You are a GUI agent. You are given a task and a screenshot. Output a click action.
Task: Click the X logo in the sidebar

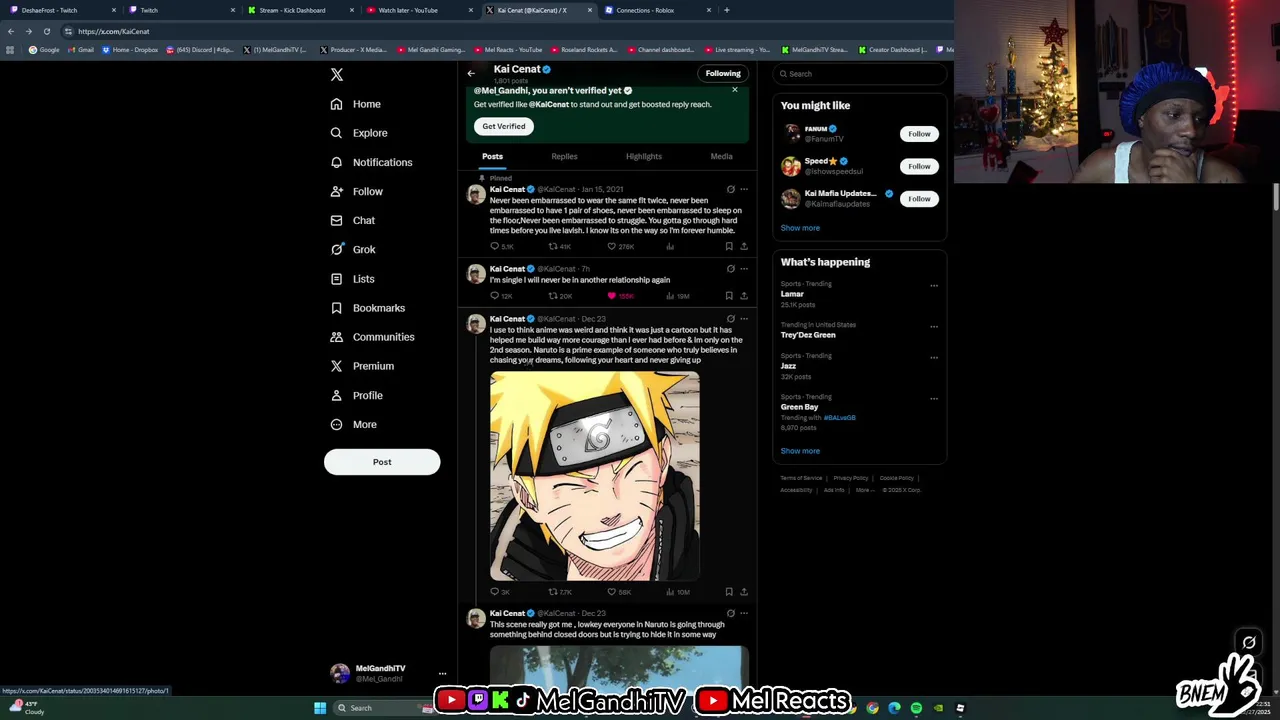[337, 75]
